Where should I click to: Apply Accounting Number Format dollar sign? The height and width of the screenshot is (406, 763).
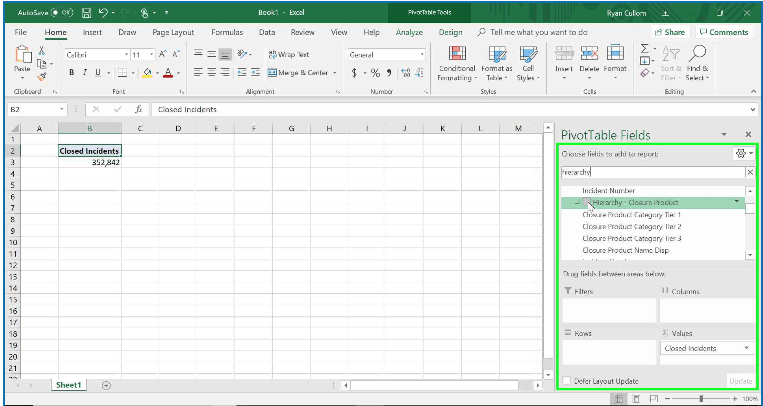pyautogui.click(x=355, y=73)
